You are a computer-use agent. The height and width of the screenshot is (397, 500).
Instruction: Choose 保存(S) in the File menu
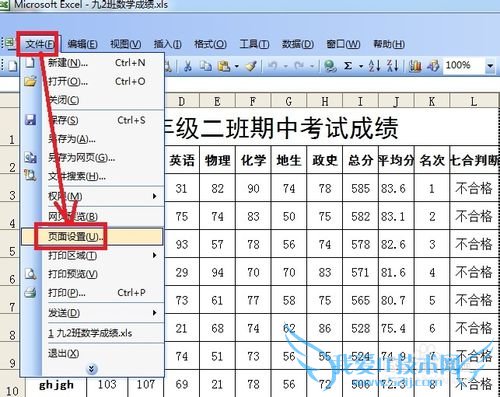coord(92,120)
